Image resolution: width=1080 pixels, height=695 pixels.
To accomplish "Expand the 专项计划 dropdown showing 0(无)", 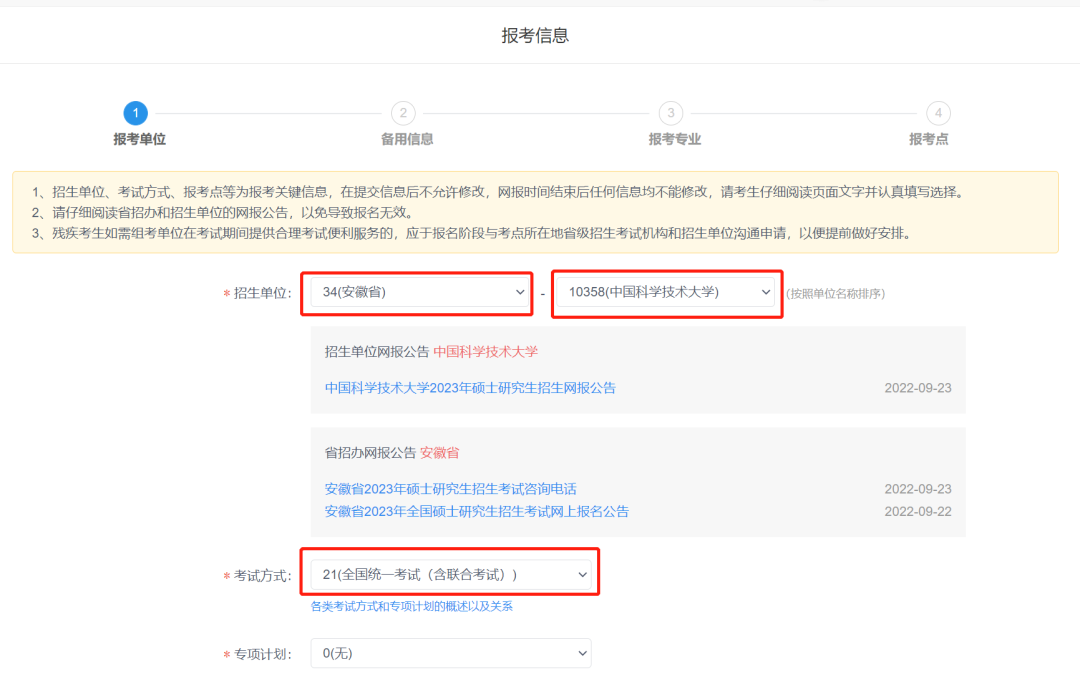I will click(x=451, y=653).
